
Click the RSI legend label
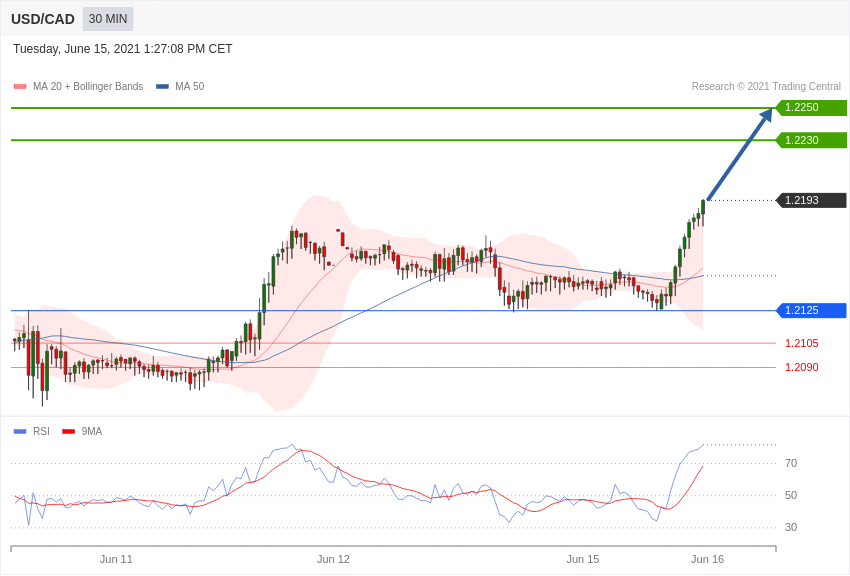pyautogui.click(x=41, y=432)
